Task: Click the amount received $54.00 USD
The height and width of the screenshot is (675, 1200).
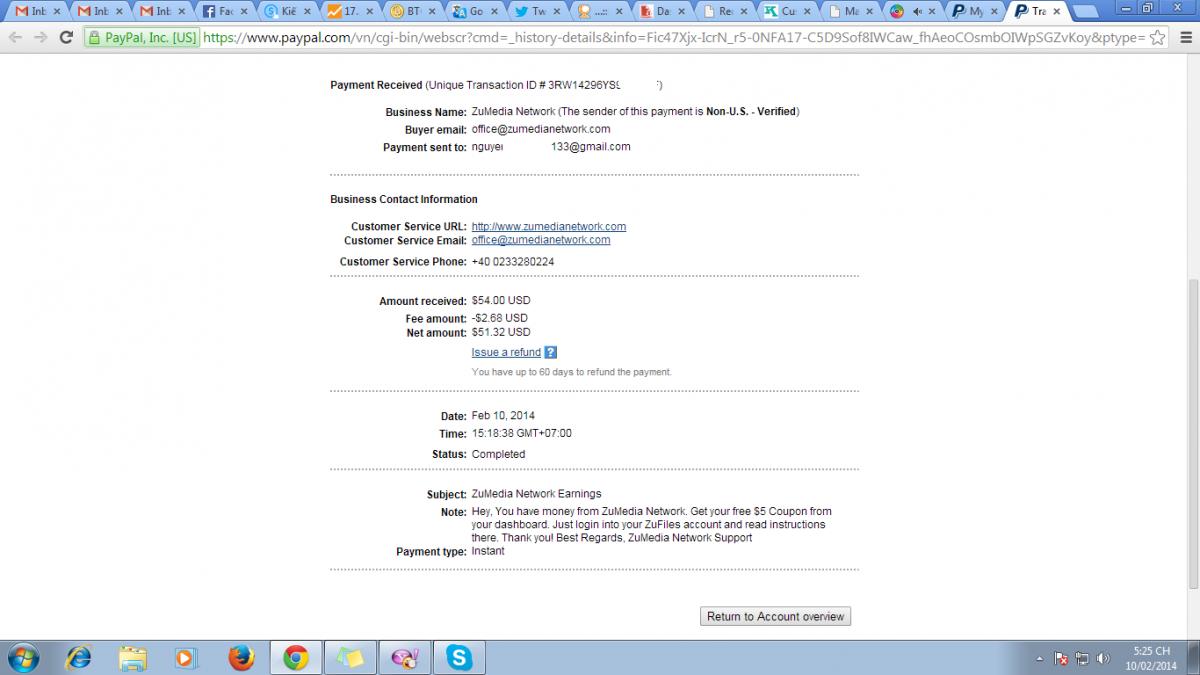Action: pyautogui.click(x=501, y=300)
